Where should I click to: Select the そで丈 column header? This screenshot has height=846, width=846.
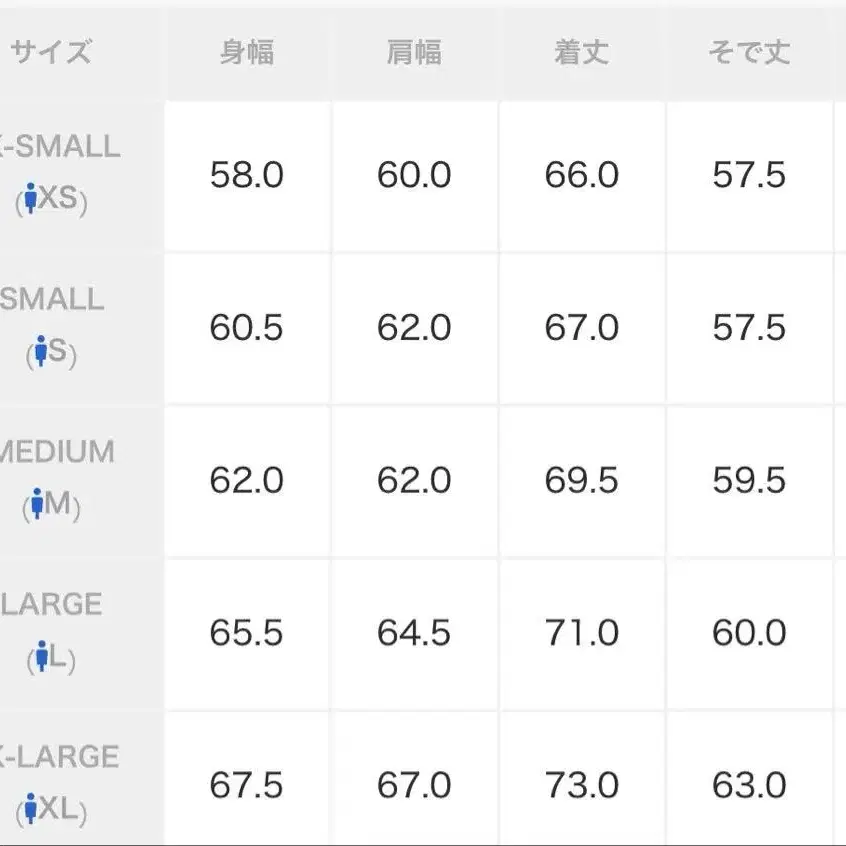pos(749,52)
